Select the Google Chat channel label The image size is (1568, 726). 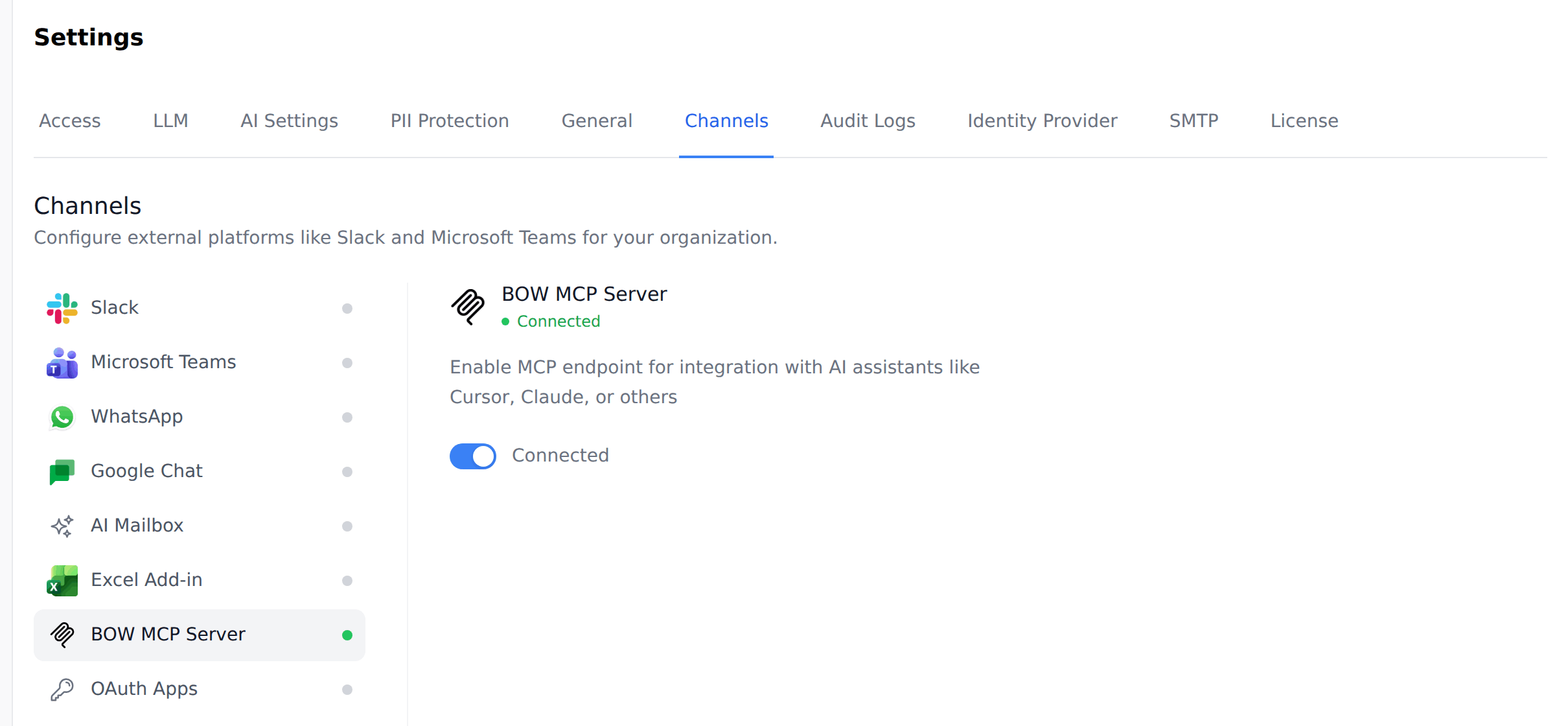pos(146,471)
